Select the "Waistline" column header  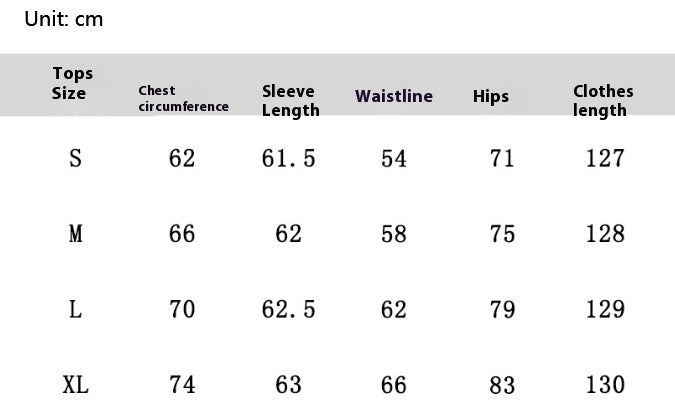point(394,96)
